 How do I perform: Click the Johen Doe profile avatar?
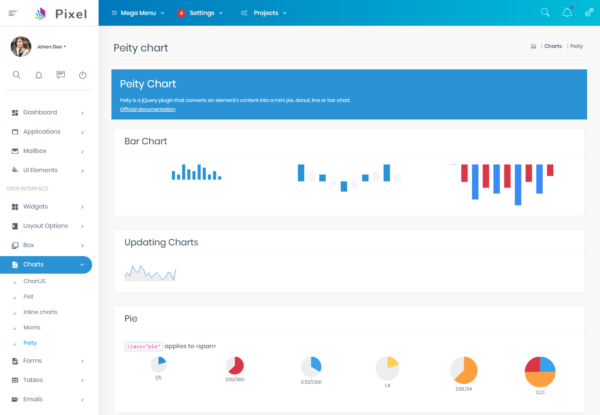[21, 47]
